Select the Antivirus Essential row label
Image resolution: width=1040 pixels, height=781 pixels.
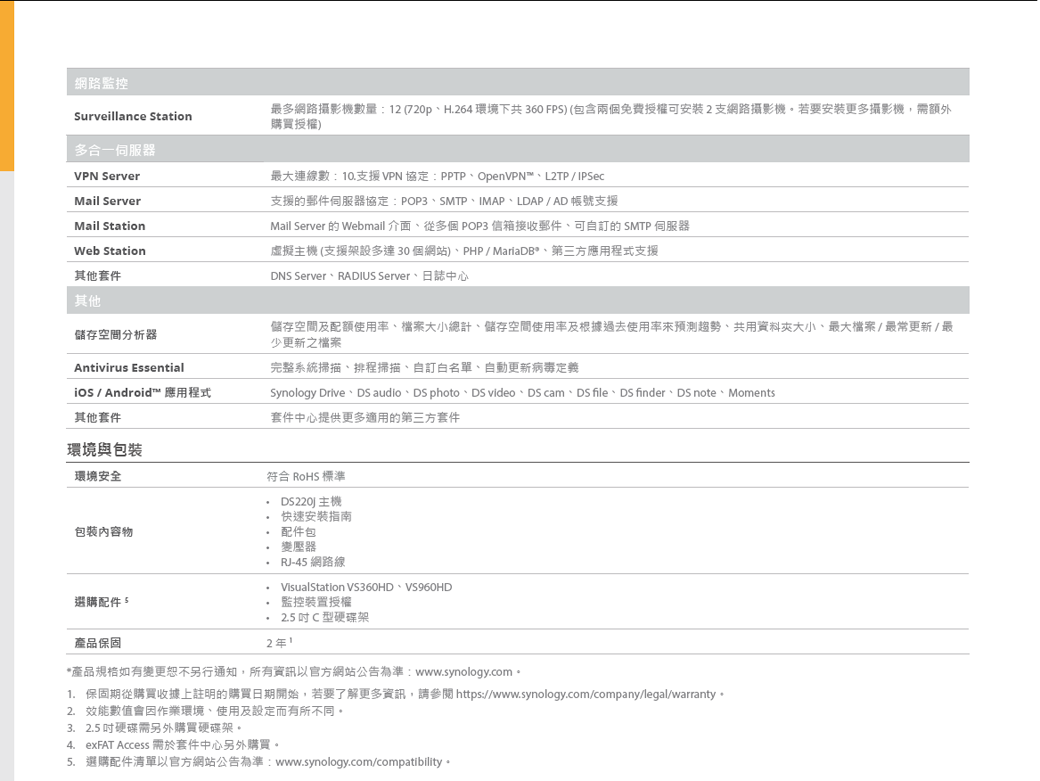[x=129, y=368]
